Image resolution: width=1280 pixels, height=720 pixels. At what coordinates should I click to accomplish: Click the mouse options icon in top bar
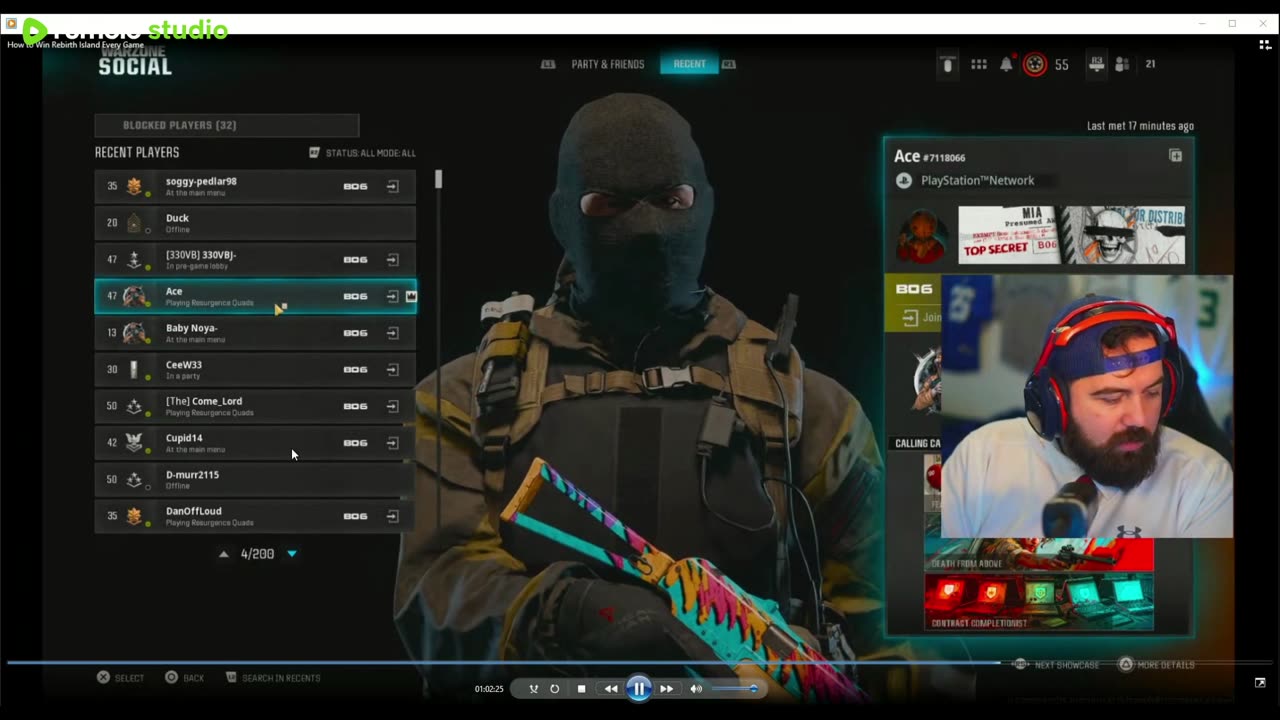pos(948,64)
